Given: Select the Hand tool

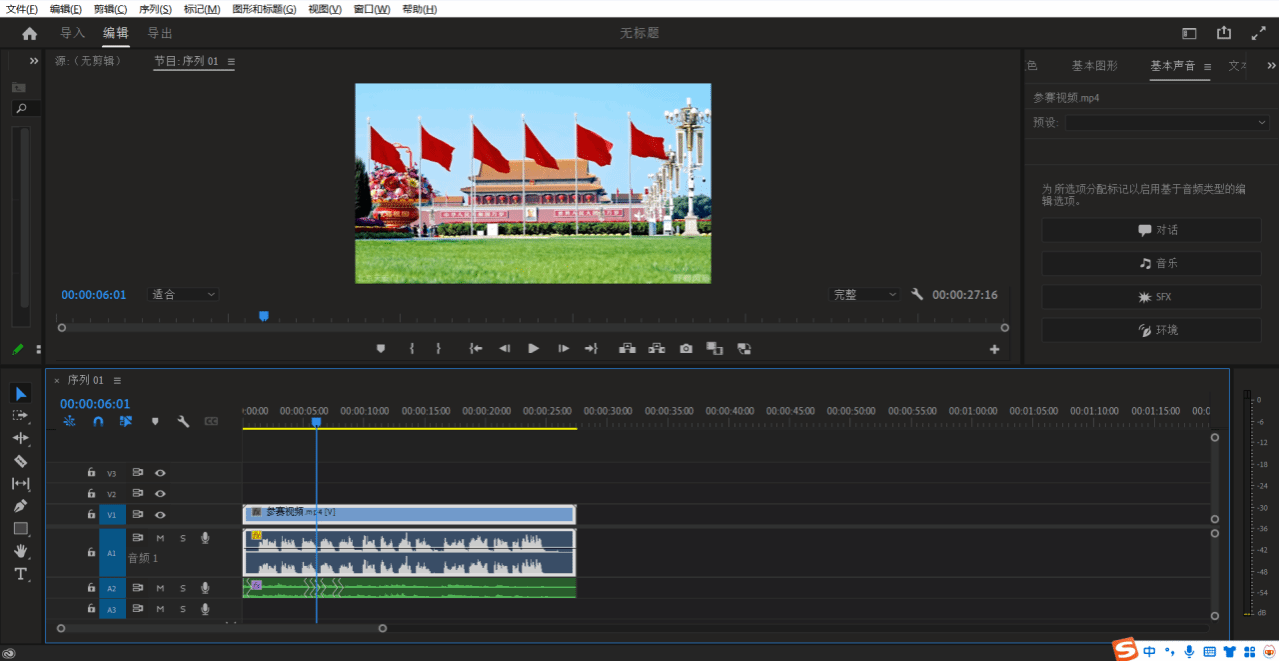Looking at the screenshot, I should click(20, 551).
